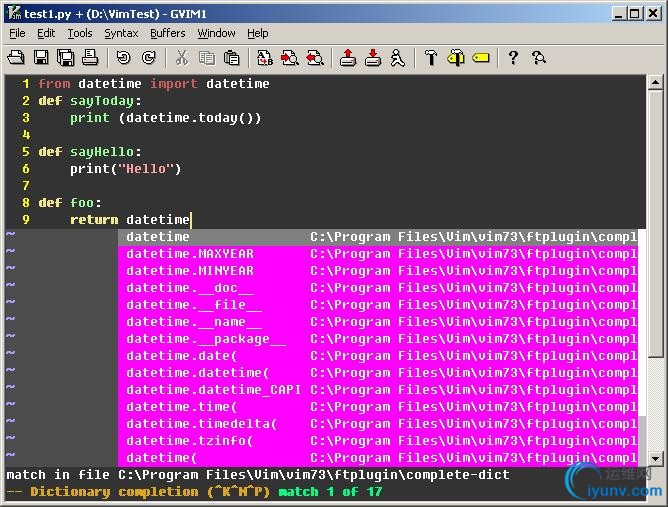The image size is (668, 507).
Task: Select datetime.MAXYEAR completion entry
Action: pos(378,254)
